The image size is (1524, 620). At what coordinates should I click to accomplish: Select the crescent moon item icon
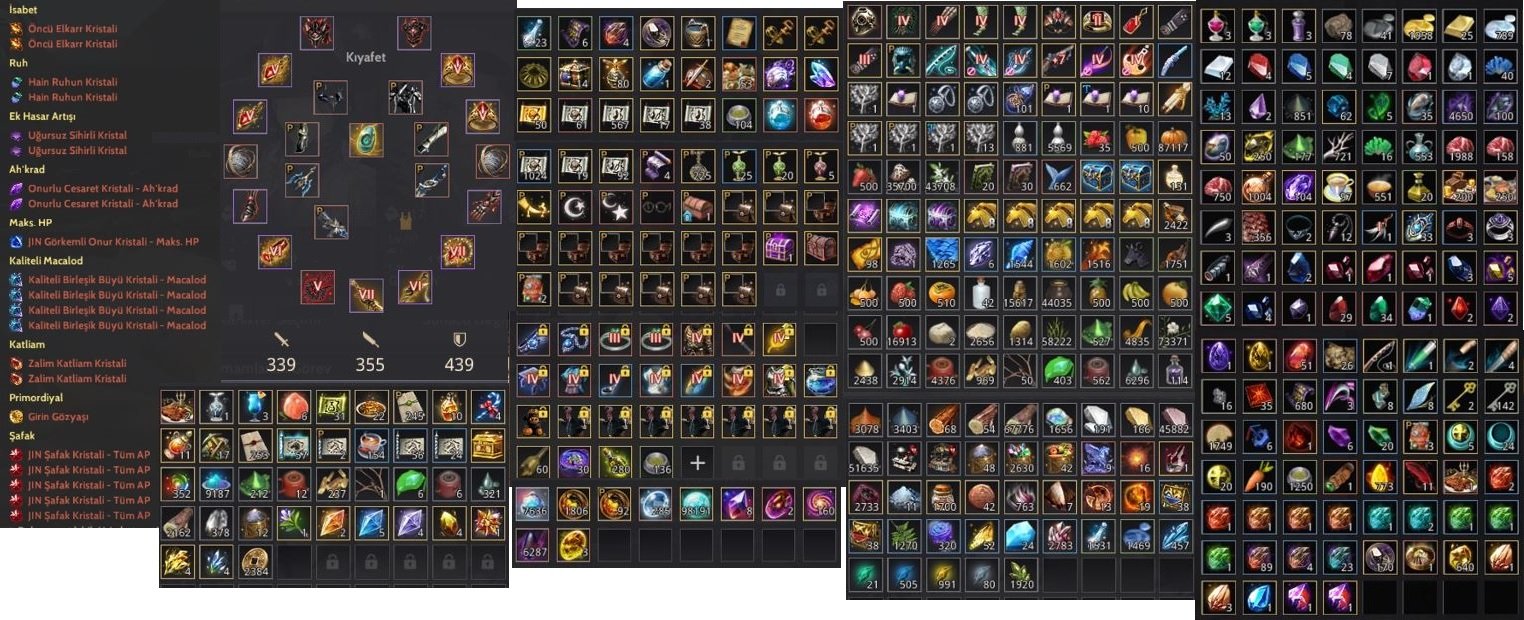[x=575, y=207]
